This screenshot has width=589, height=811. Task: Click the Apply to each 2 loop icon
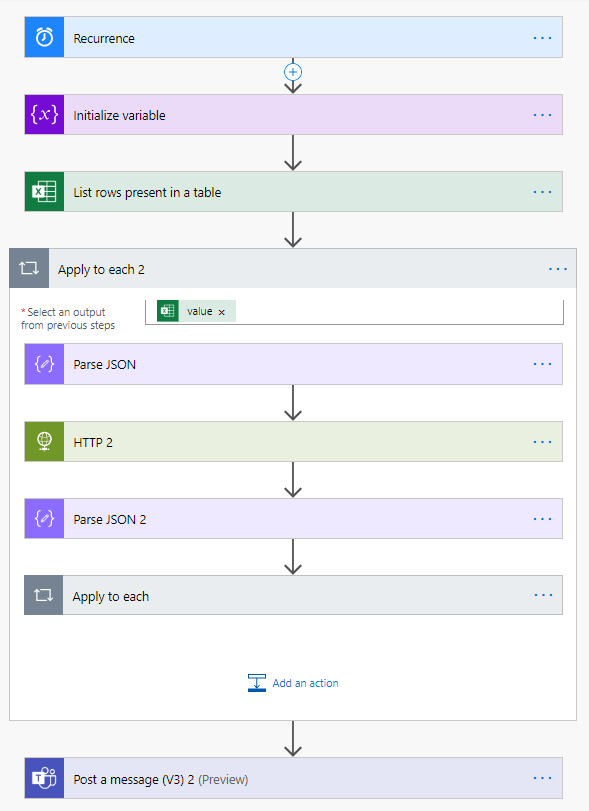[x=29, y=268]
